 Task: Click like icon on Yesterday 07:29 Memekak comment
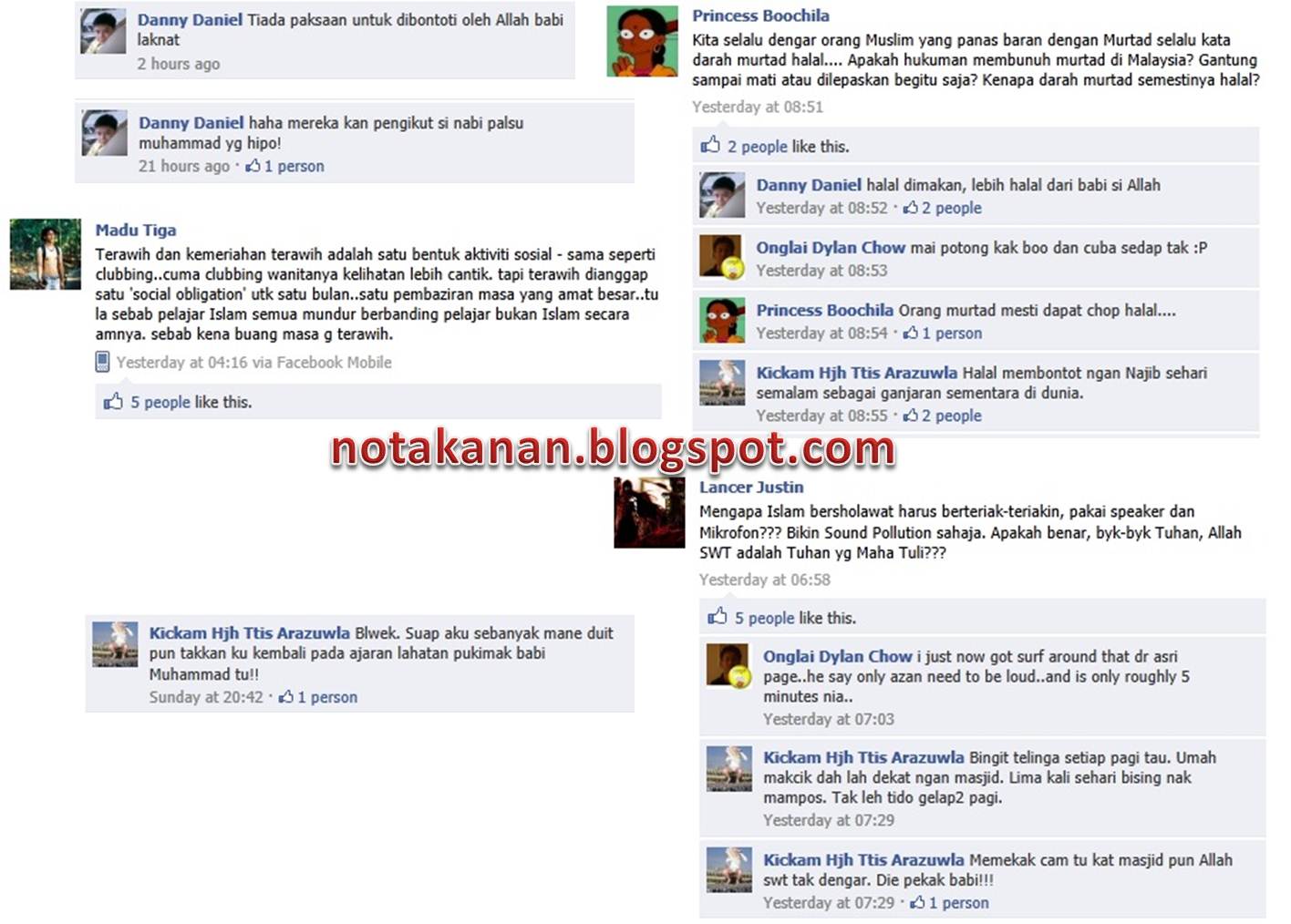click(917, 902)
